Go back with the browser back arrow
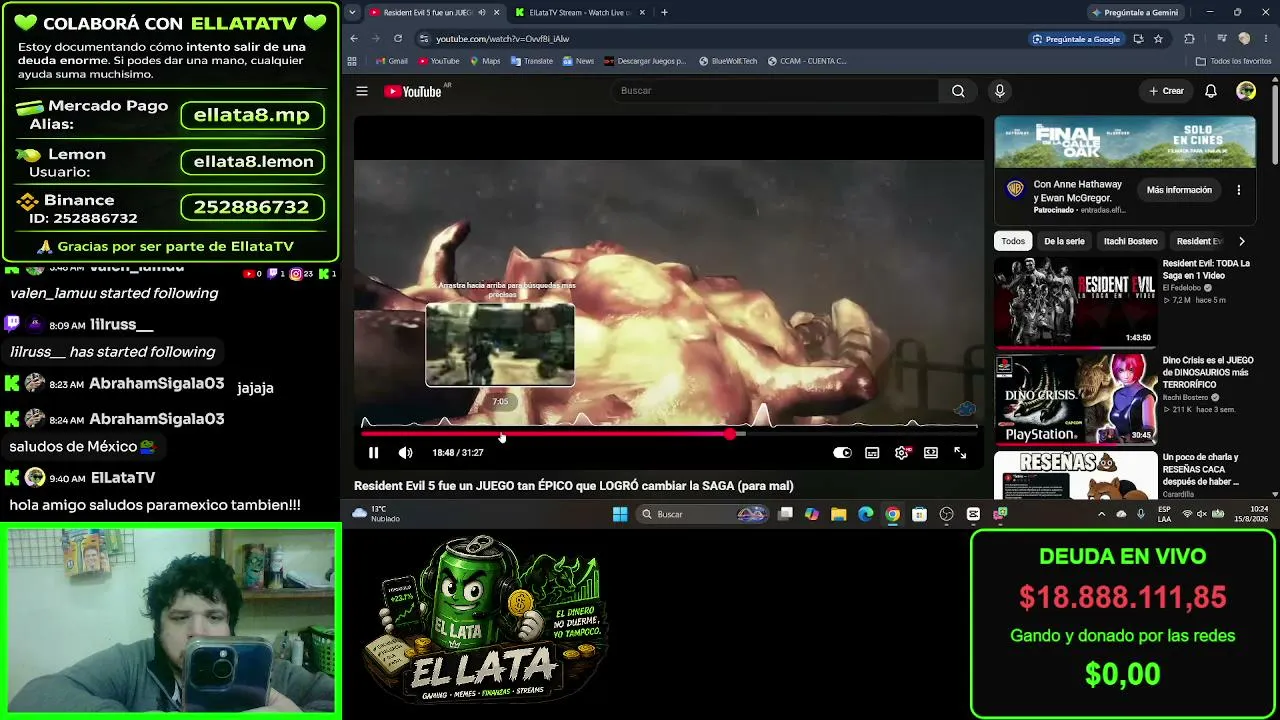This screenshot has width=1280, height=720. (354, 39)
